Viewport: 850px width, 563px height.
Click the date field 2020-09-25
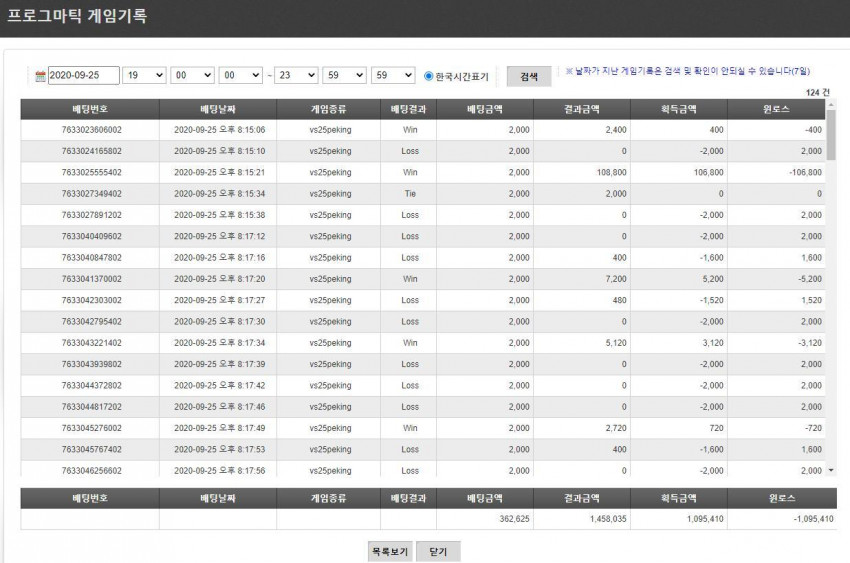click(83, 75)
